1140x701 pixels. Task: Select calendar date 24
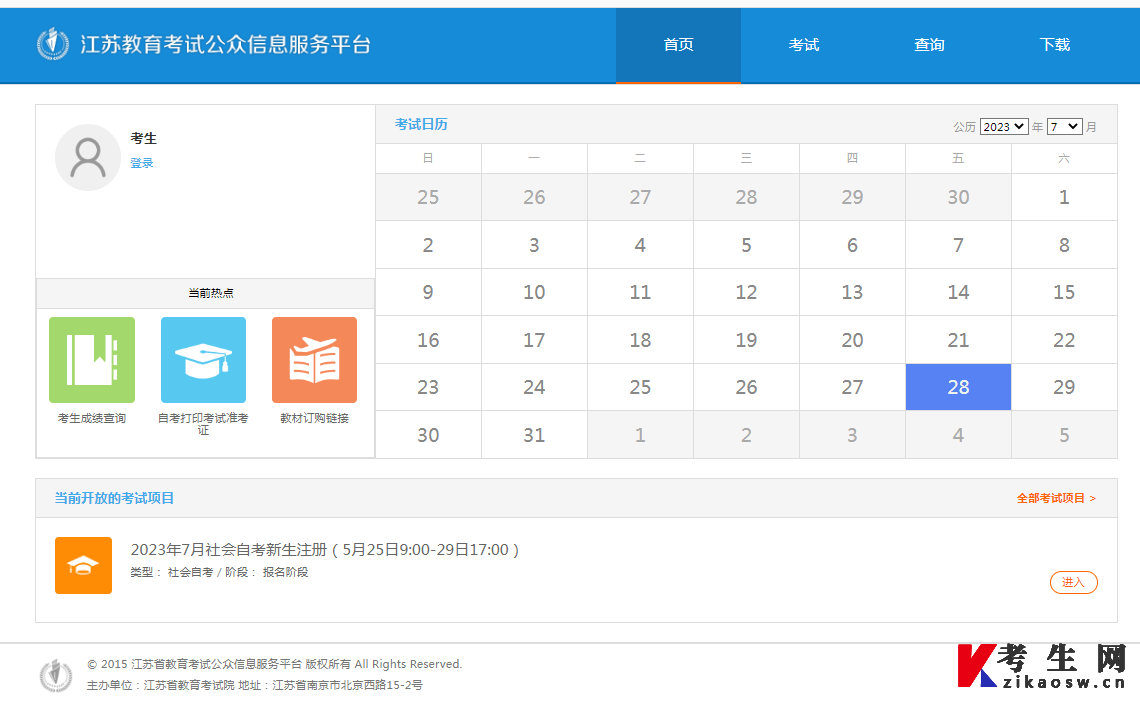point(534,387)
